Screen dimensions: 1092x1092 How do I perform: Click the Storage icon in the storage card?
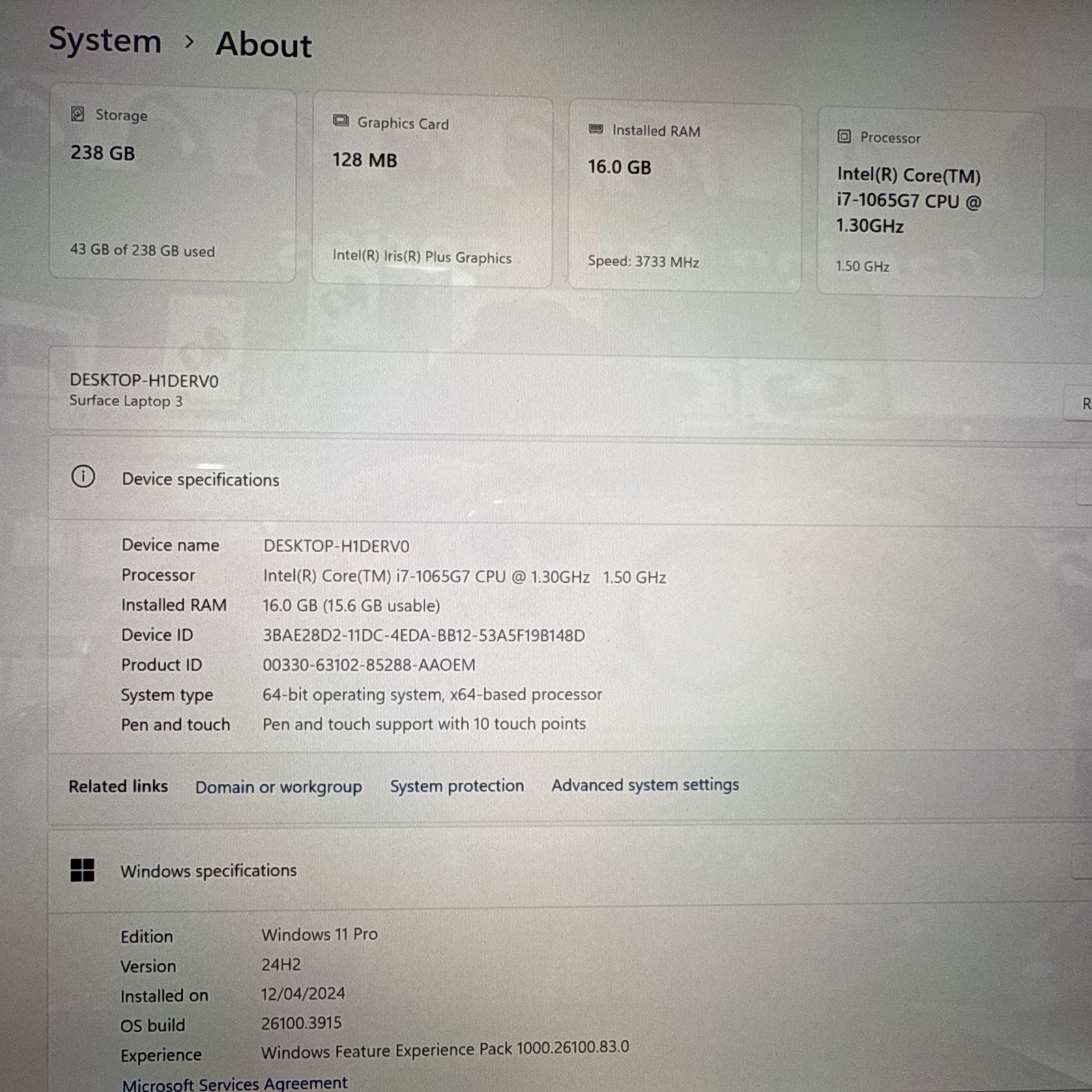pyautogui.click(x=78, y=114)
